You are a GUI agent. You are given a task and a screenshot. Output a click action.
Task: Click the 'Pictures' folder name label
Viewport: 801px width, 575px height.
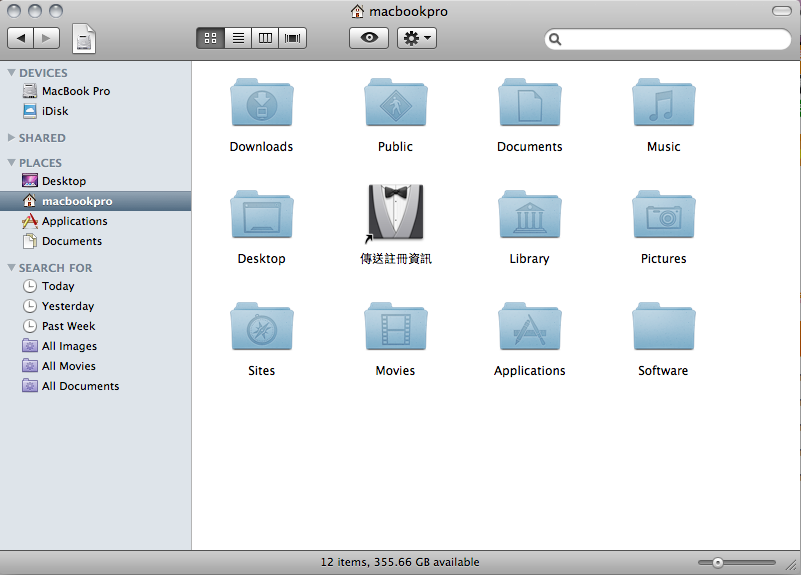click(x=664, y=259)
